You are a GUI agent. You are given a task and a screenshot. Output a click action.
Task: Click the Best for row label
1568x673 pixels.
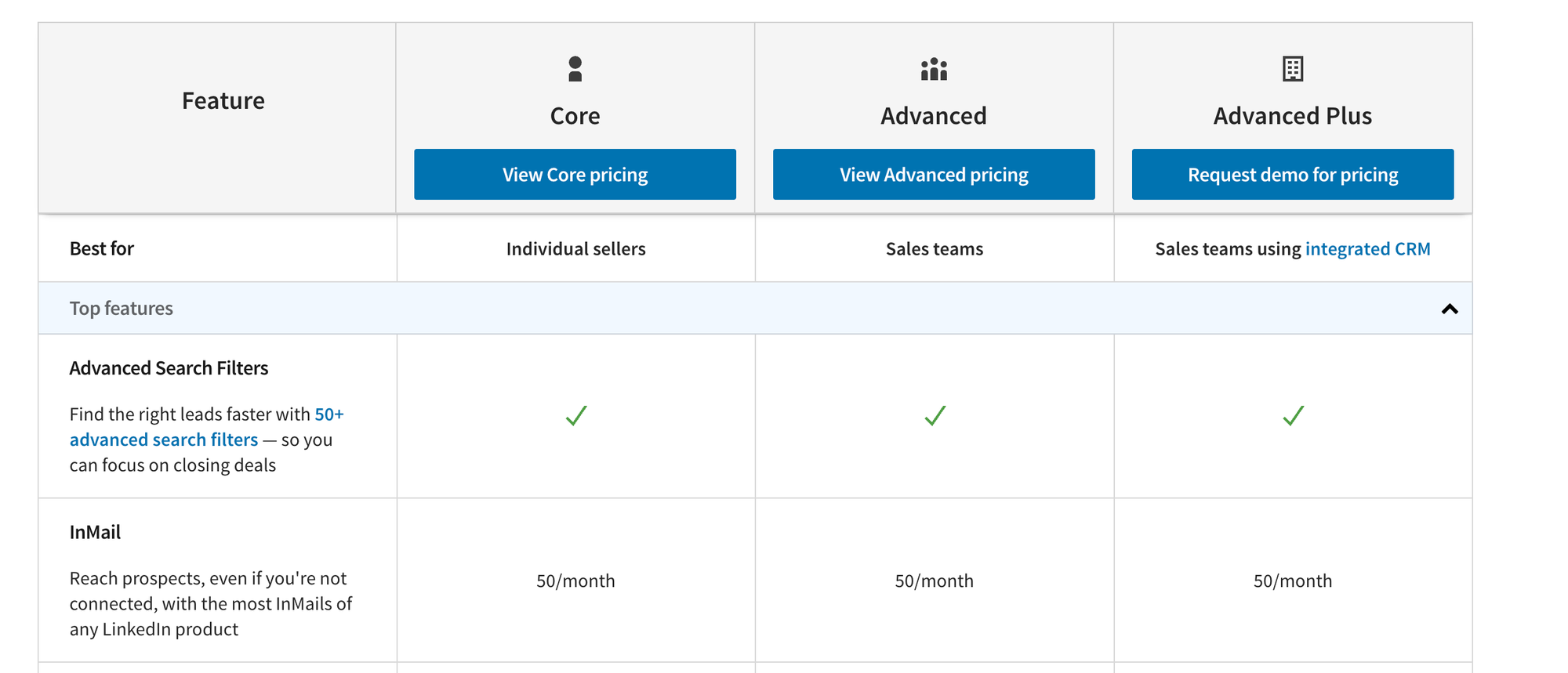pyautogui.click(x=102, y=248)
